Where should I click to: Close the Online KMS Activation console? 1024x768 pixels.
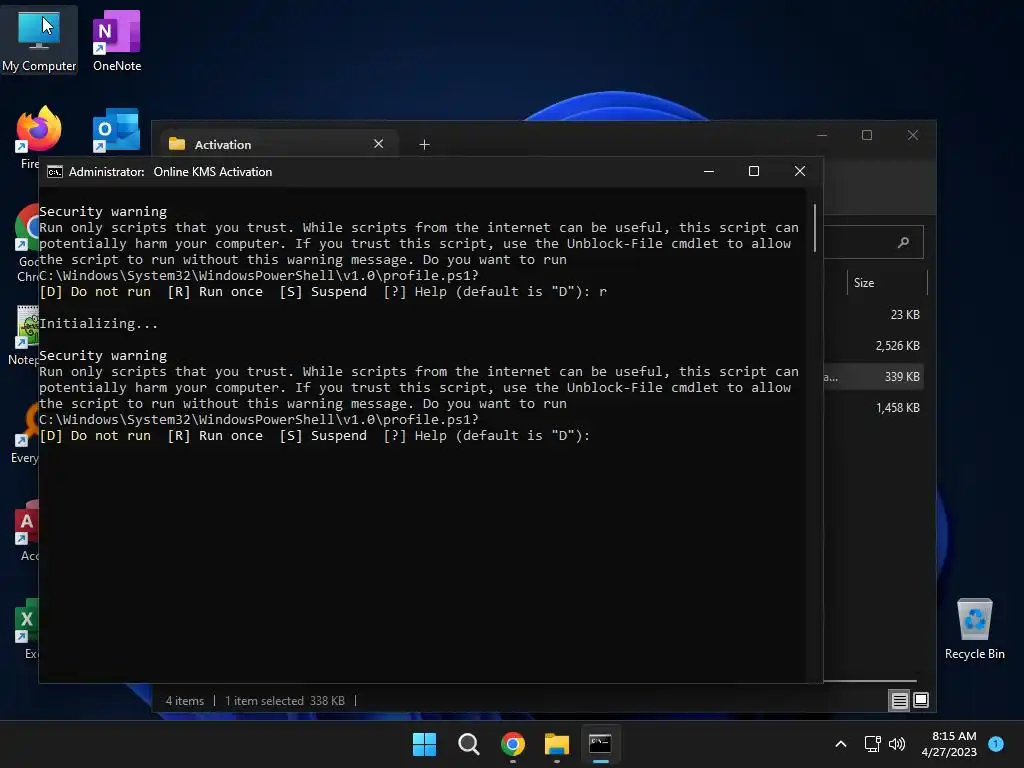(799, 171)
